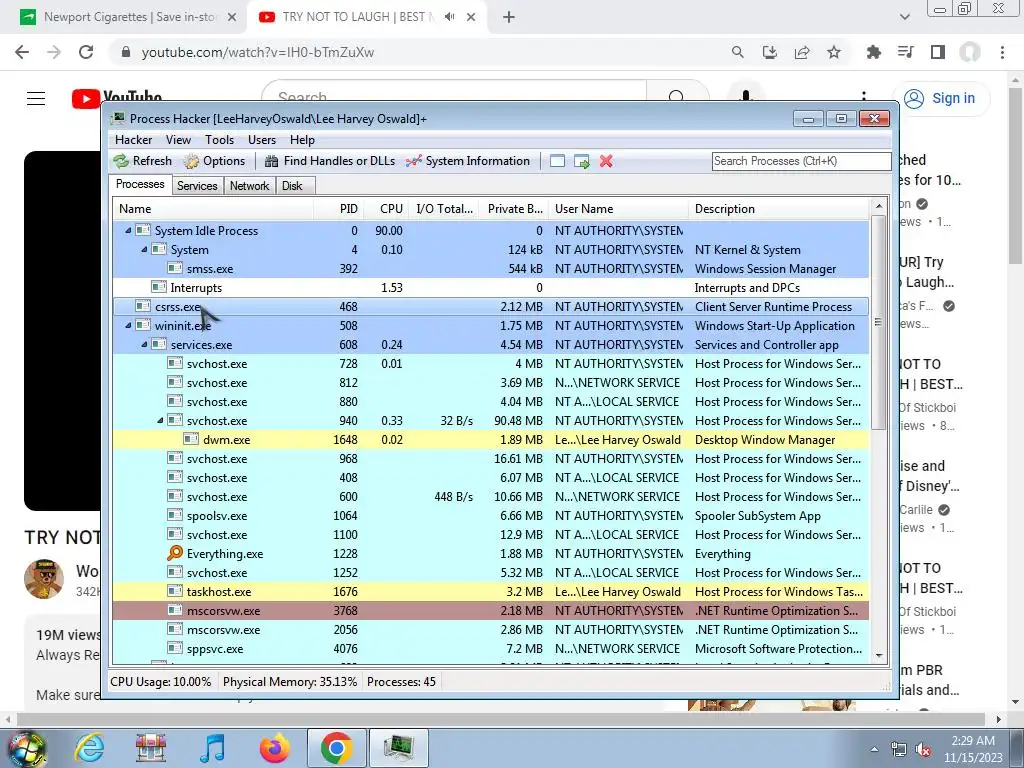Sort processes by the CPU column
The image size is (1024, 768).
pos(386,209)
